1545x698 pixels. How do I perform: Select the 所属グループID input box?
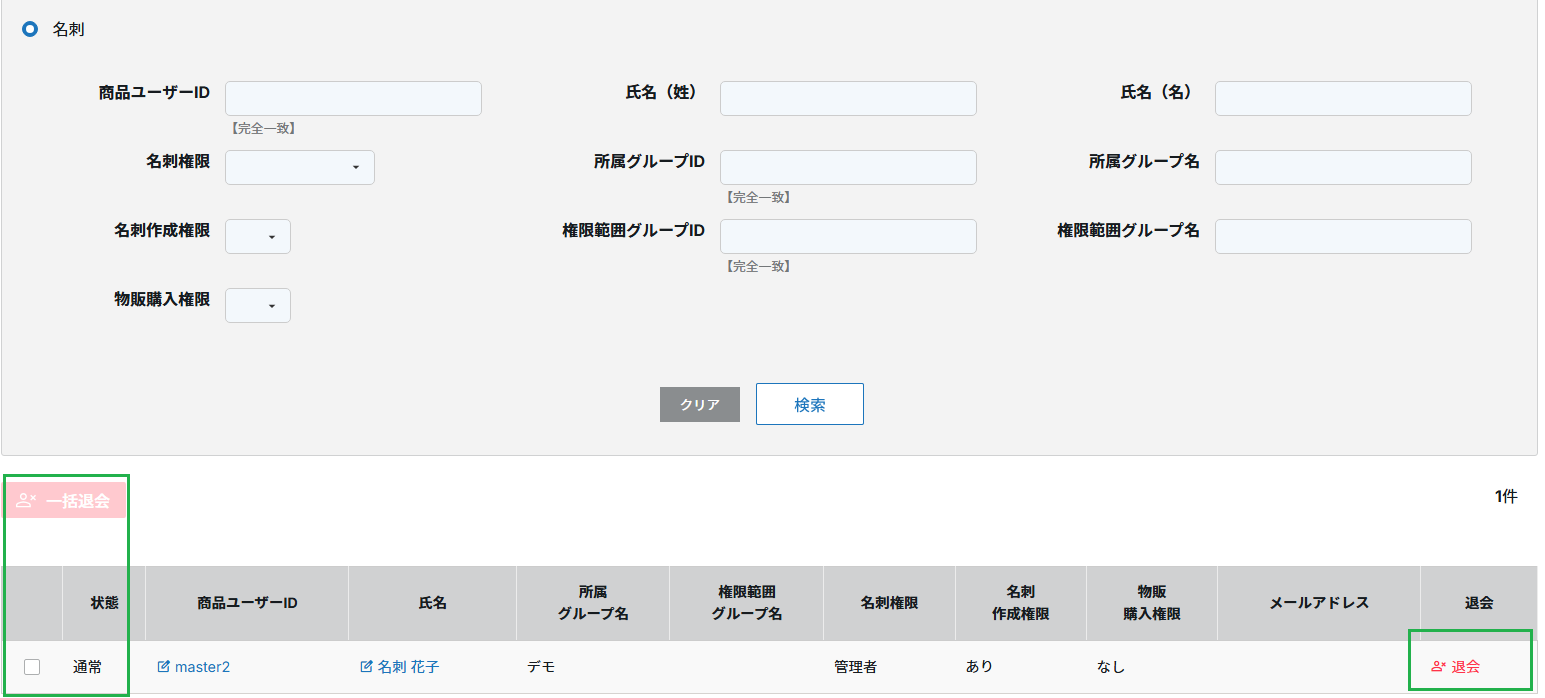point(848,168)
